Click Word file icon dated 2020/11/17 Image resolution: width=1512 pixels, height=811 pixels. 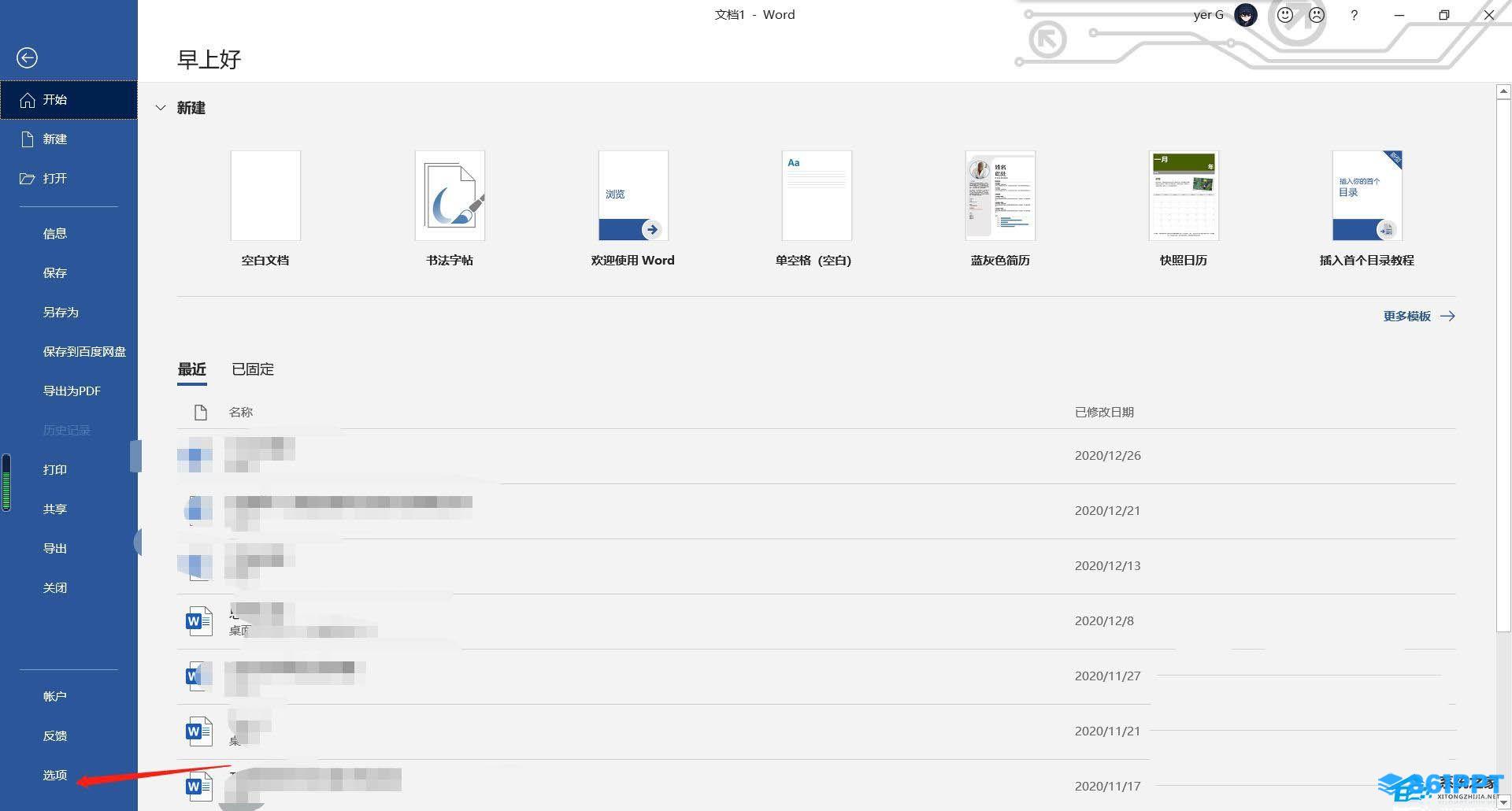[198, 787]
